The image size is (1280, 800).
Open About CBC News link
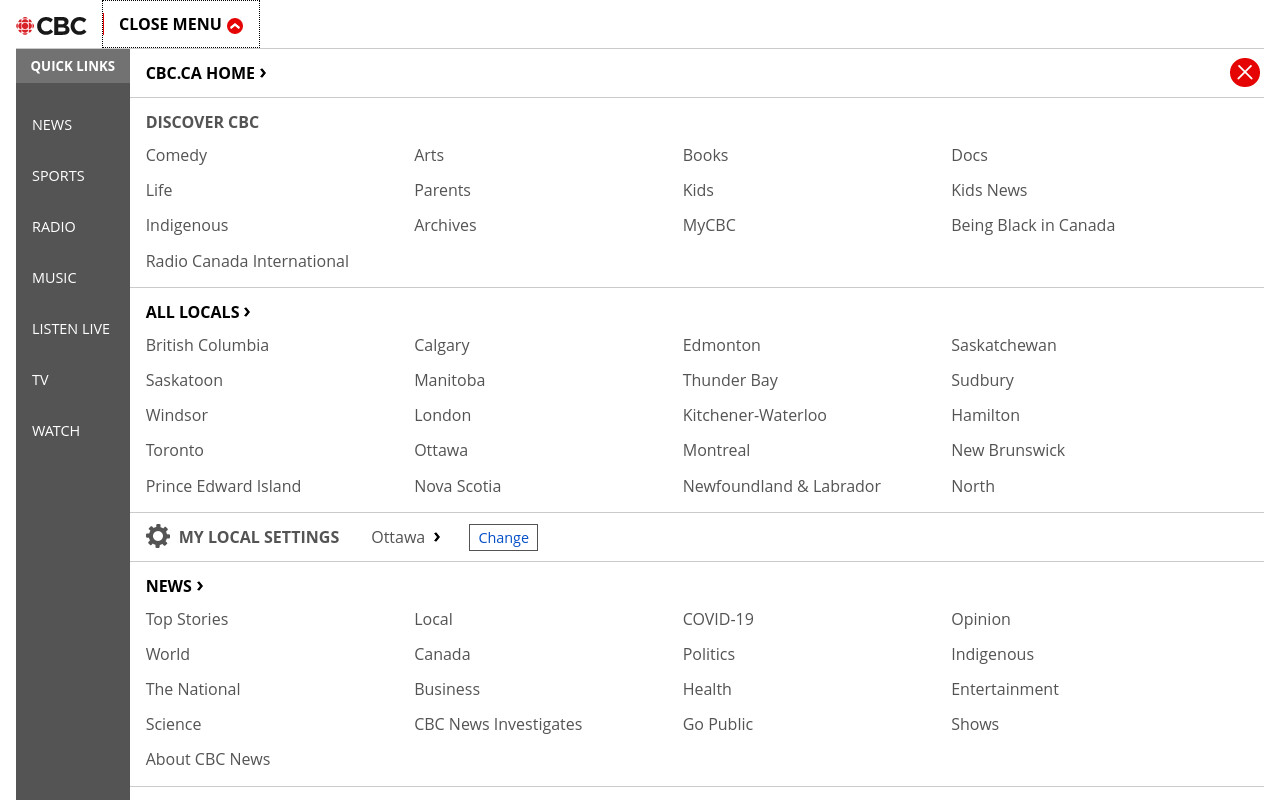208,759
